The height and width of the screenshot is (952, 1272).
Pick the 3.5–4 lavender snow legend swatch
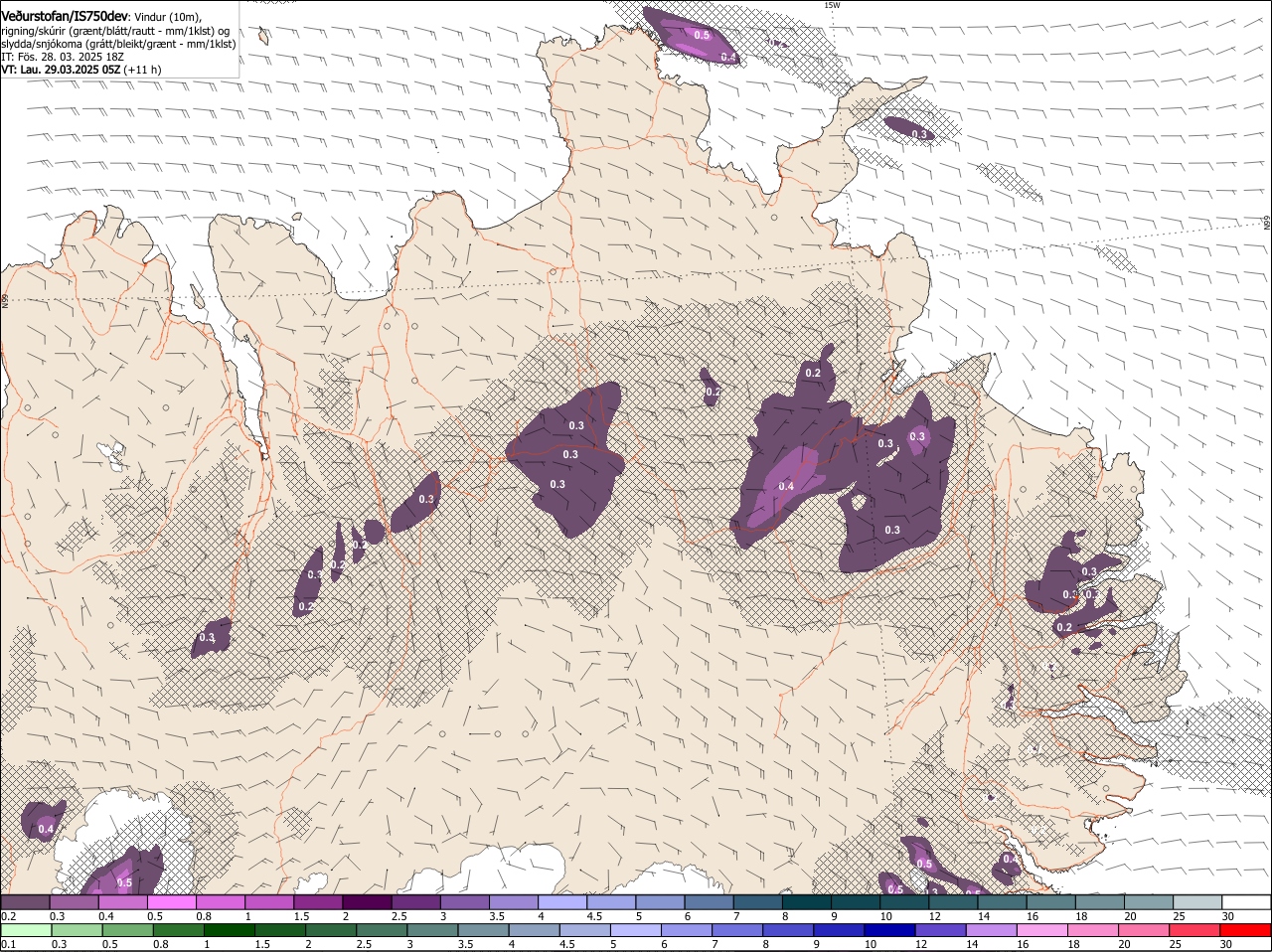513,901
